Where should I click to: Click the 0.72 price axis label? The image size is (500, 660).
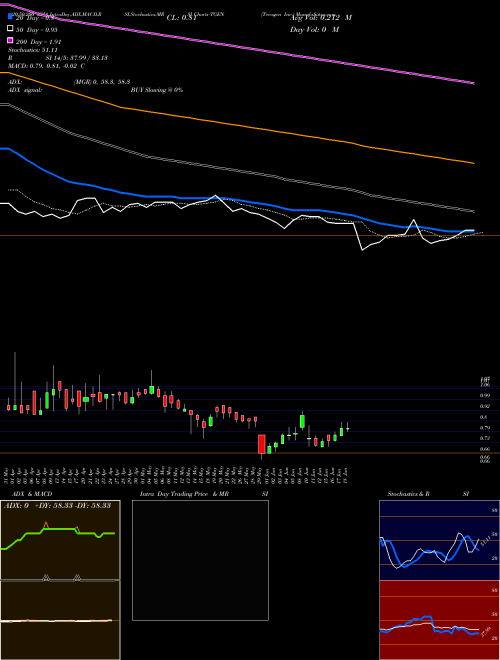point(484,438)
